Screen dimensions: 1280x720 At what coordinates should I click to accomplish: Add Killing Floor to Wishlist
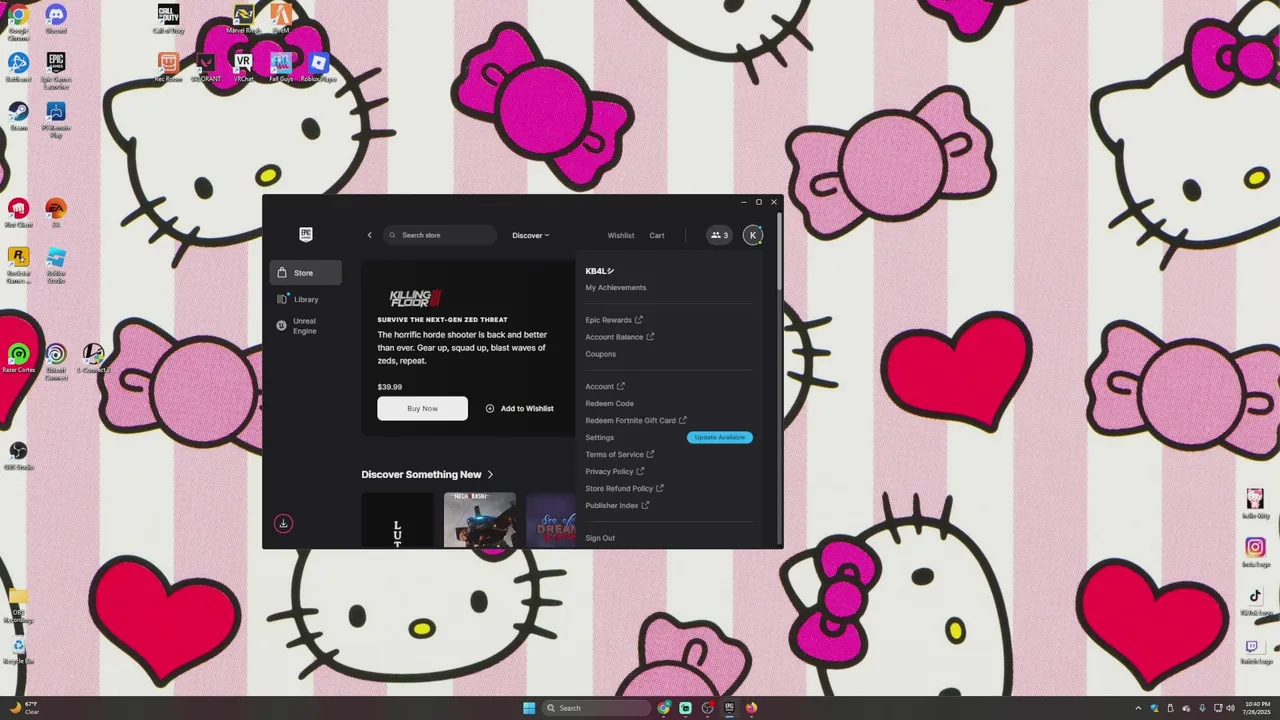tap(519, 408)
